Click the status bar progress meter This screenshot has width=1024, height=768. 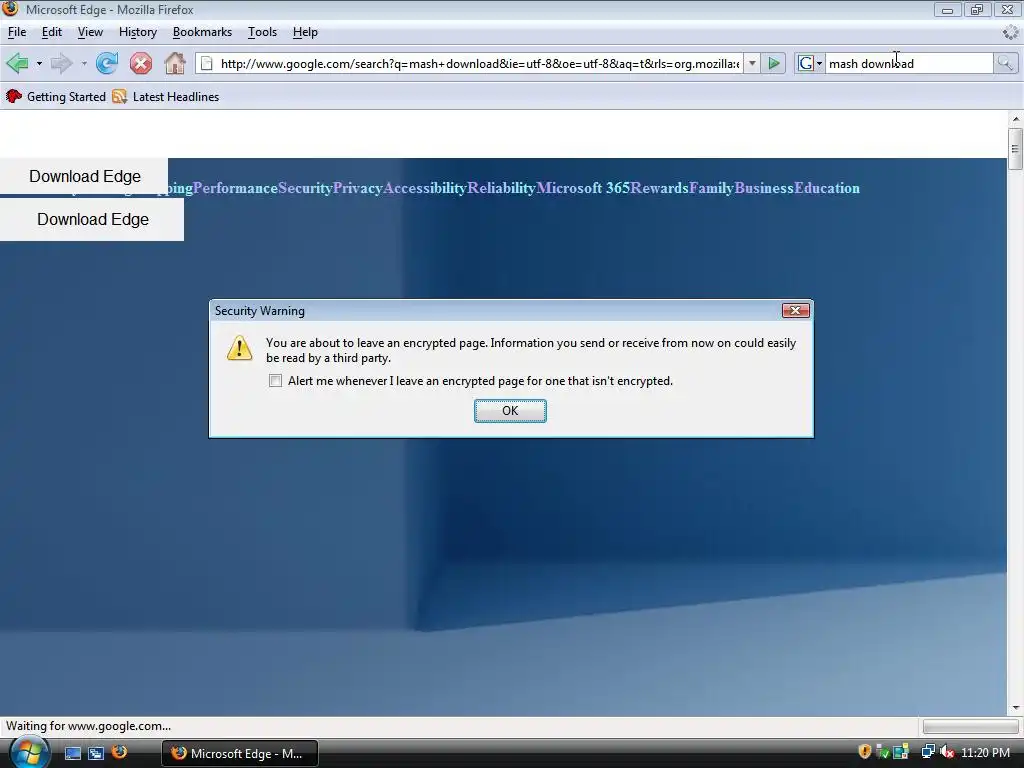pyautogui.click(x=970, y=726)
